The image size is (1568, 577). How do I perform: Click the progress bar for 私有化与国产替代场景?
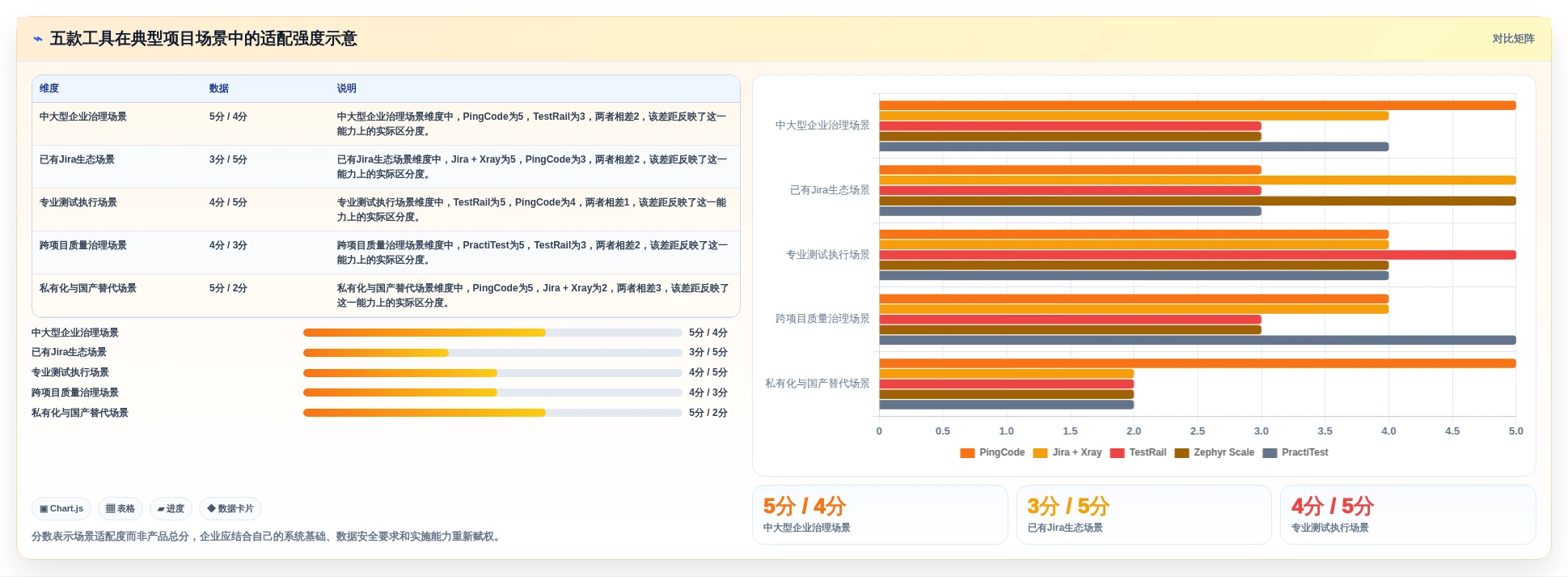pyautogui.click(x=492, y=413)
